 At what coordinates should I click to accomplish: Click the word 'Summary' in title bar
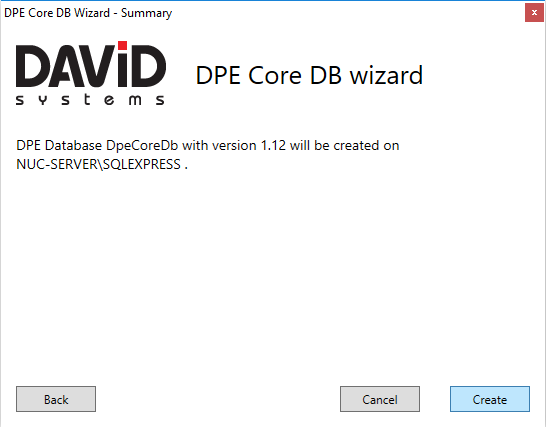coord(147,13)
